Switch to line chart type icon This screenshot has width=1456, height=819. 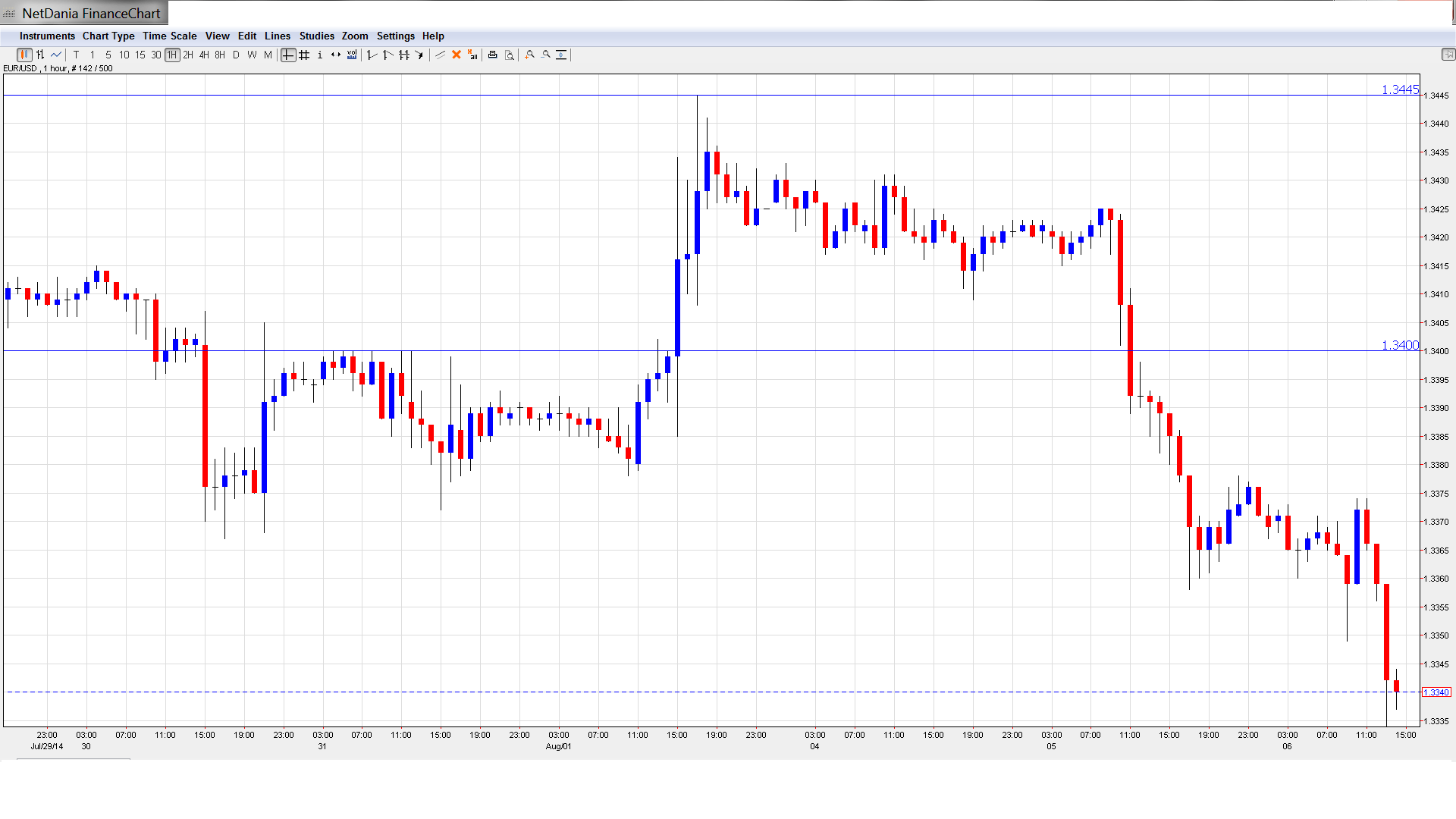(x=56, y=55)
